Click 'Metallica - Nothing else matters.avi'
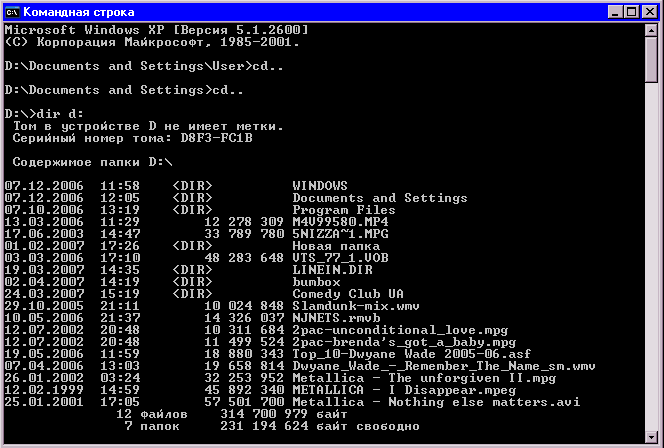This screenshot has width=664, height=448. 436,402
